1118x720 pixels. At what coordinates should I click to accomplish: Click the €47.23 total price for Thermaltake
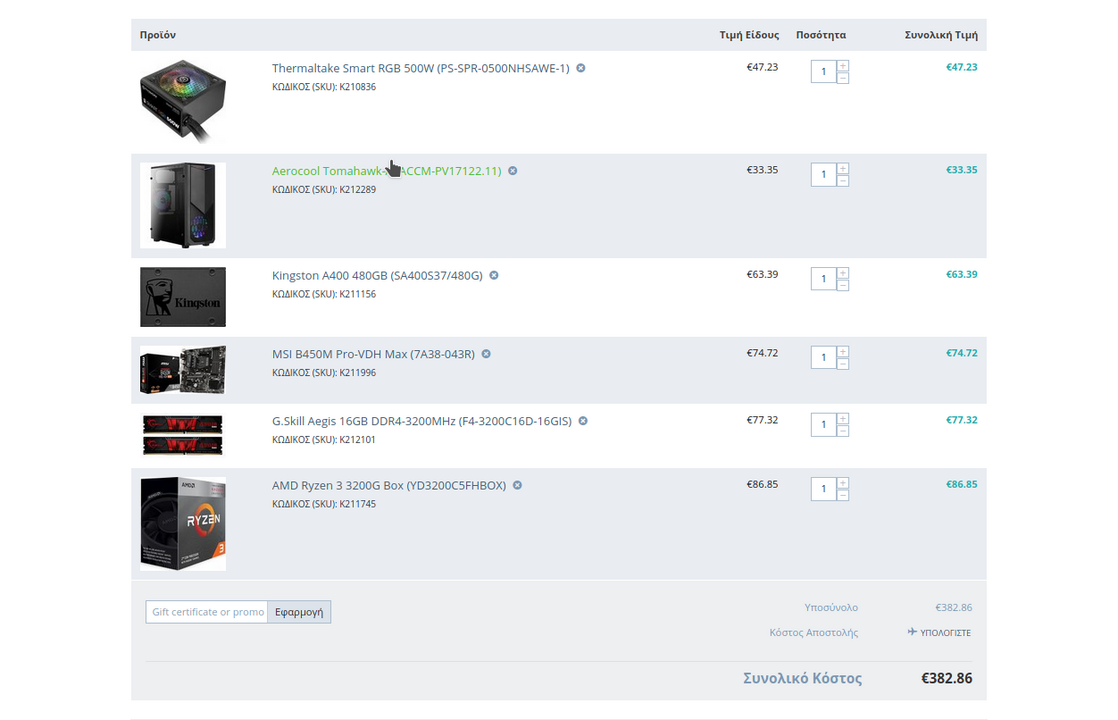click(961, 67)
